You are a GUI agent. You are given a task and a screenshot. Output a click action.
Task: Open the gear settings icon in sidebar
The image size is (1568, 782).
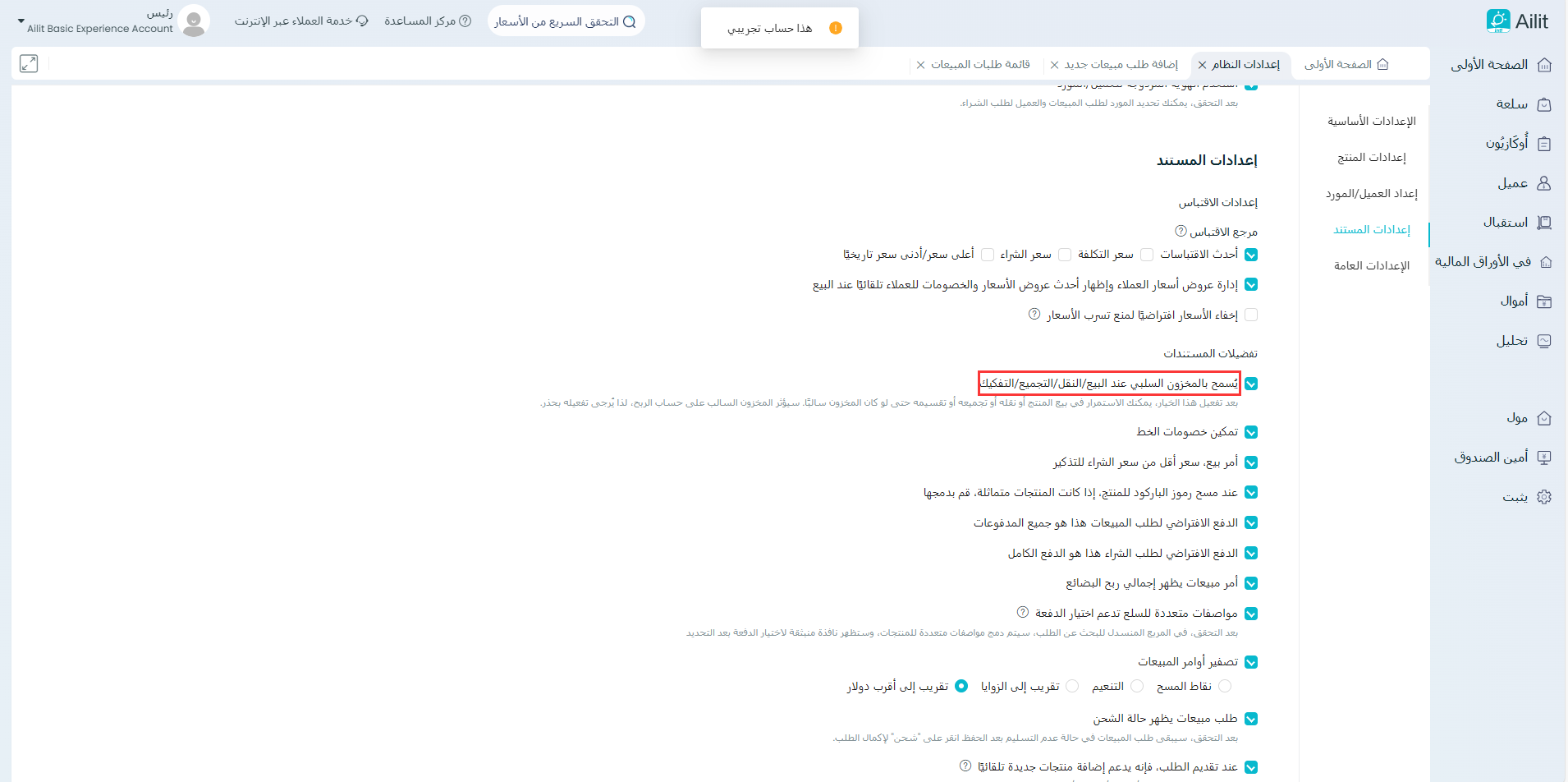pos(1543,497)
